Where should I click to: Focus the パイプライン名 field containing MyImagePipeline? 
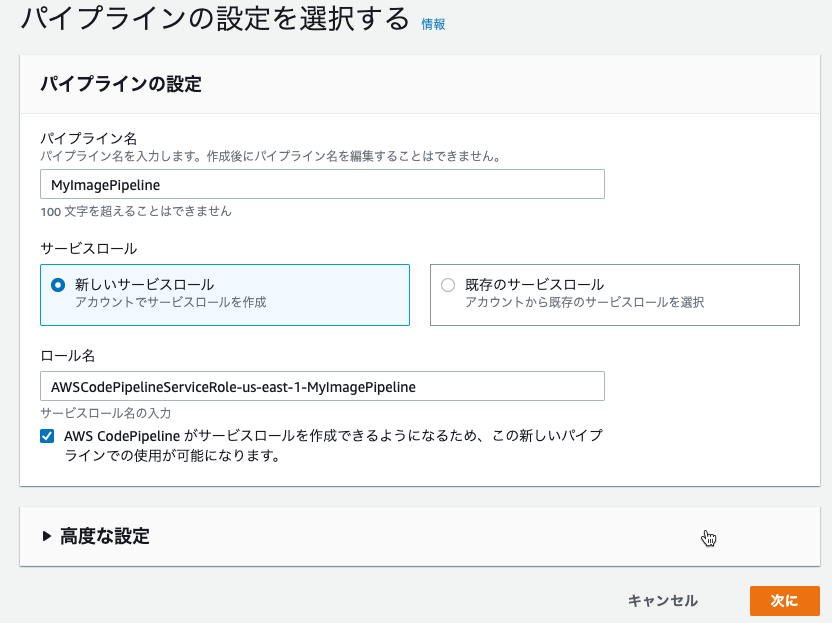tap(322, 184)
